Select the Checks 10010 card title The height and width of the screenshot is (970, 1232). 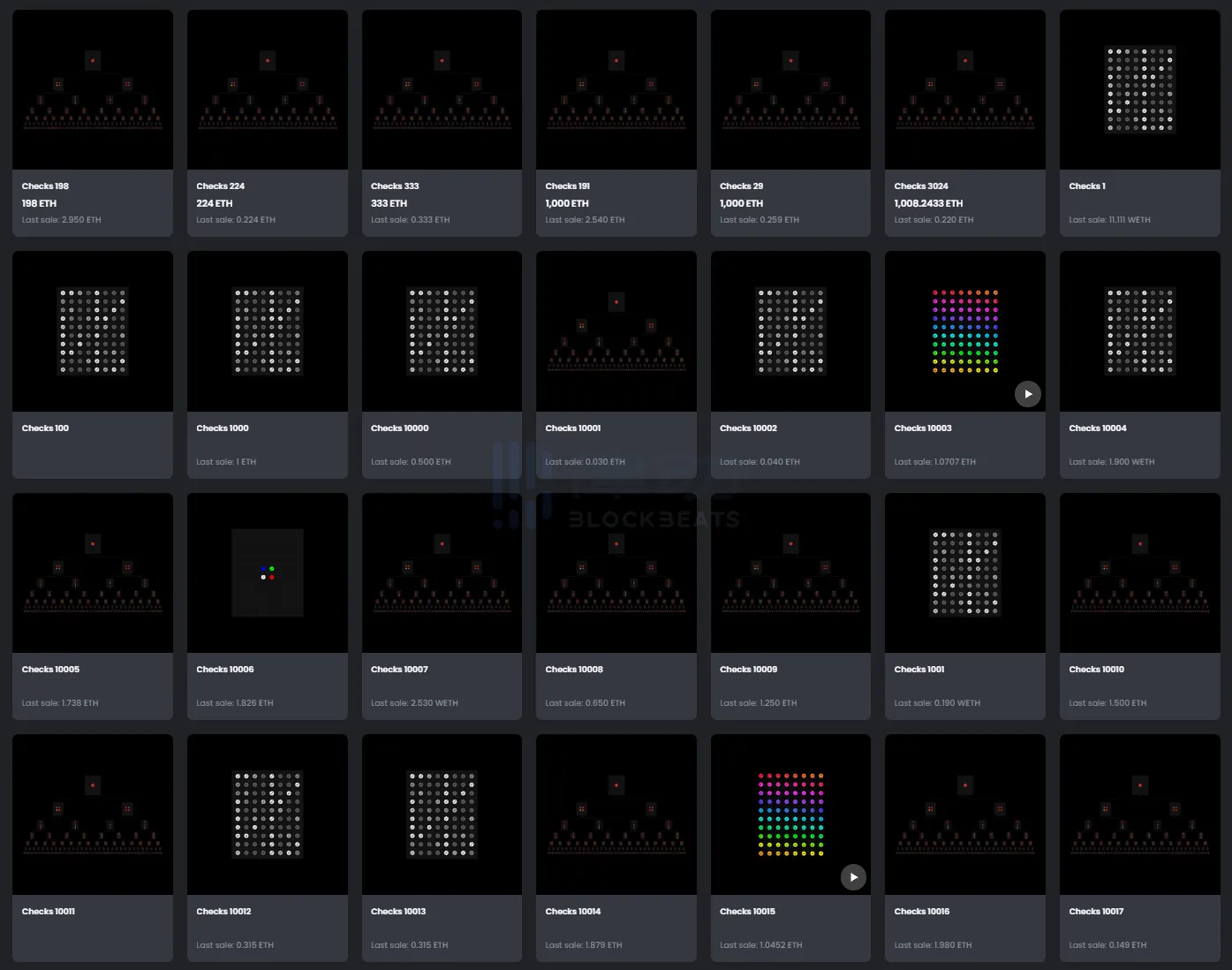(x=1096, y=670)
